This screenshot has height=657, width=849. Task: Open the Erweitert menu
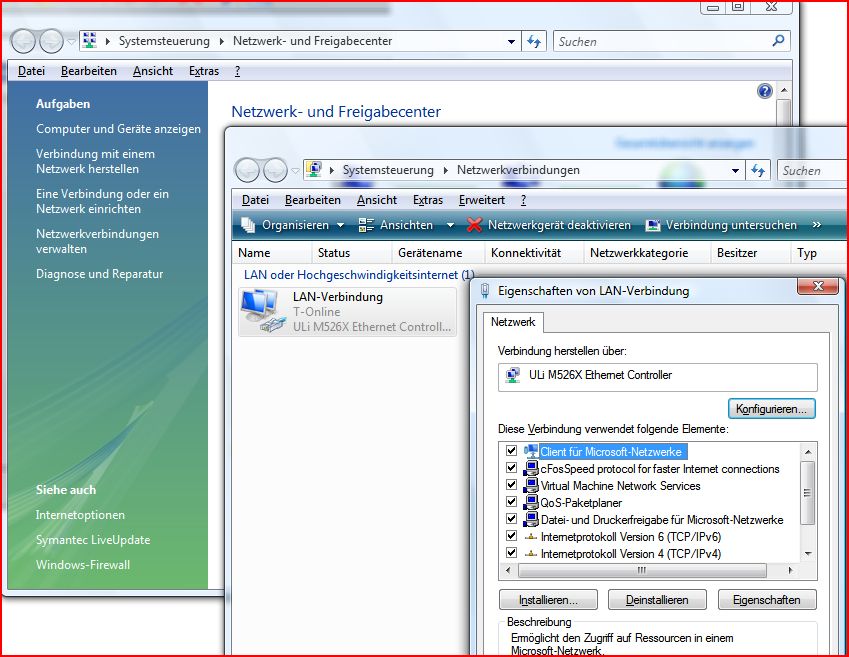tap(482, 200)
